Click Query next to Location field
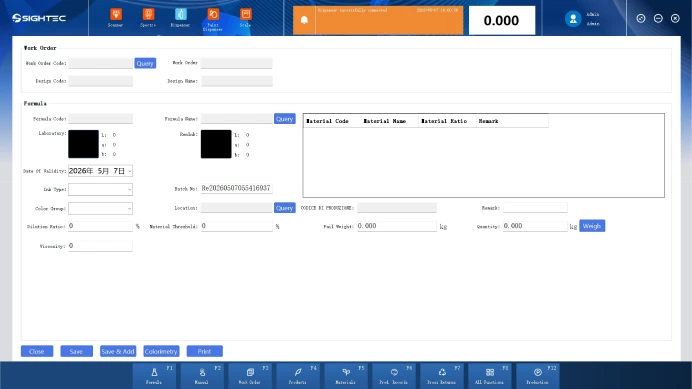The width and height of the screenshot is (692, 389). click(285, 208)
